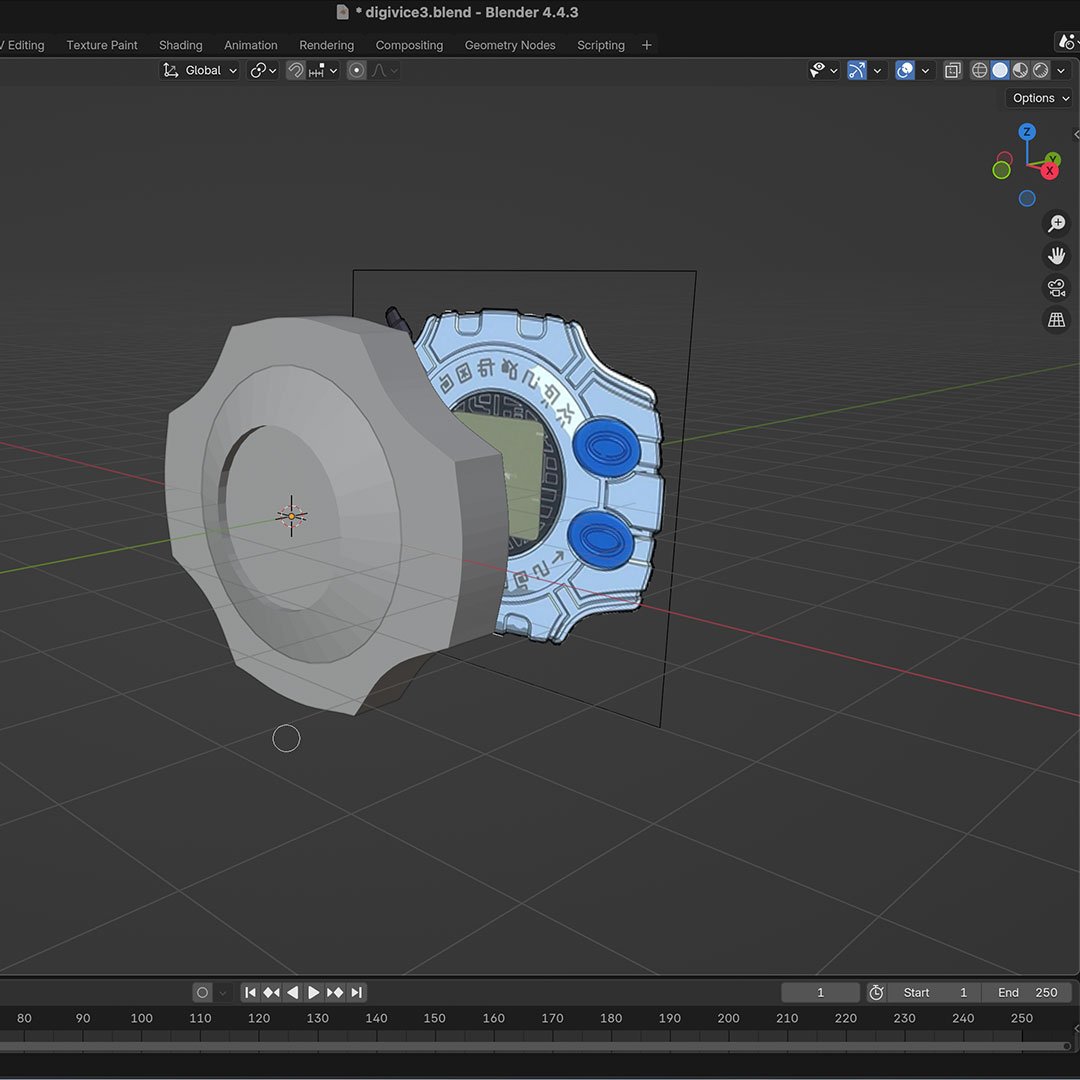The height and width of the screenshot is (1080, 1080).
Task: Expand the object visibility options arrow
Action: (833, 70)
